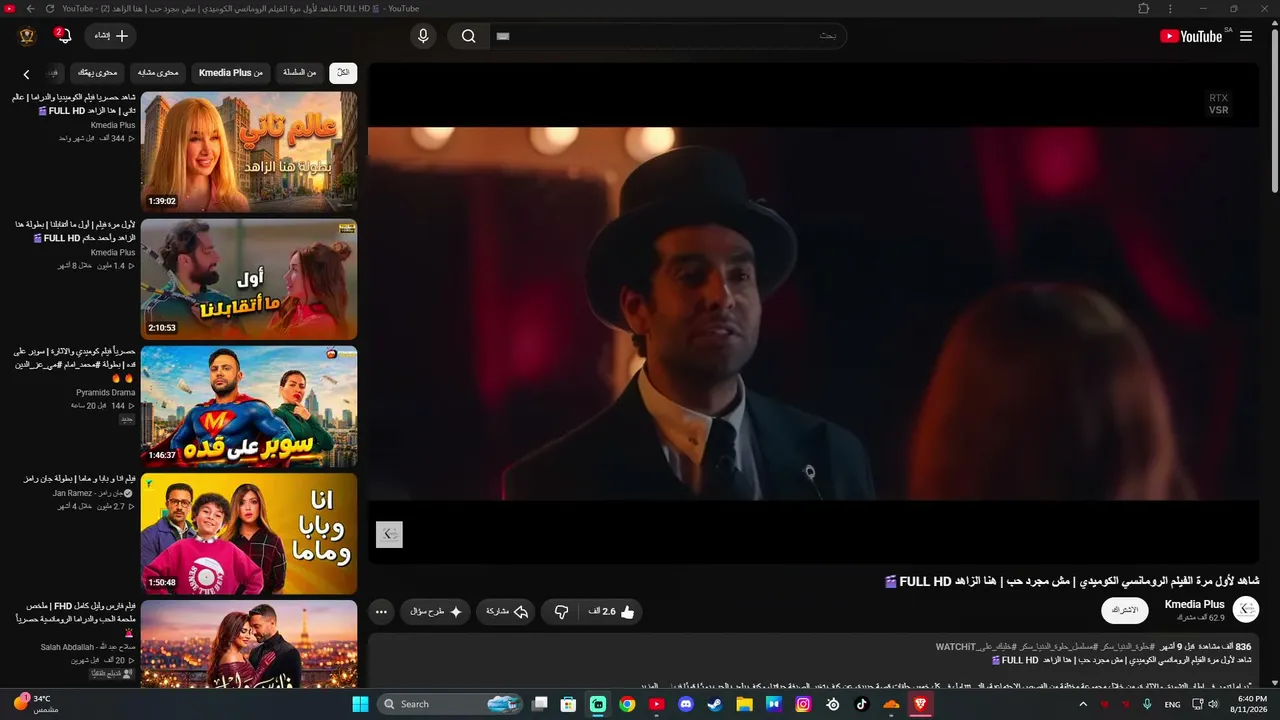Open Google Chrome from the taskbar
The height and width of the screenshot is (720, 1280).
[627, 704]
